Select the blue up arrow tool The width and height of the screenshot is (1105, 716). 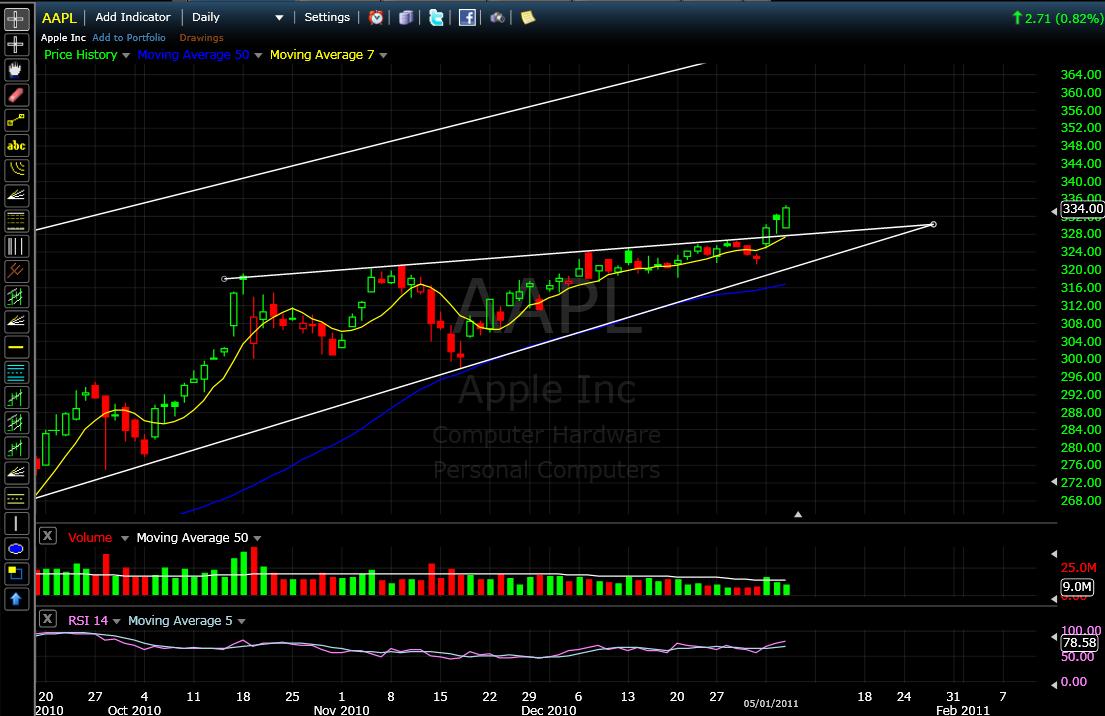point(16,599)
